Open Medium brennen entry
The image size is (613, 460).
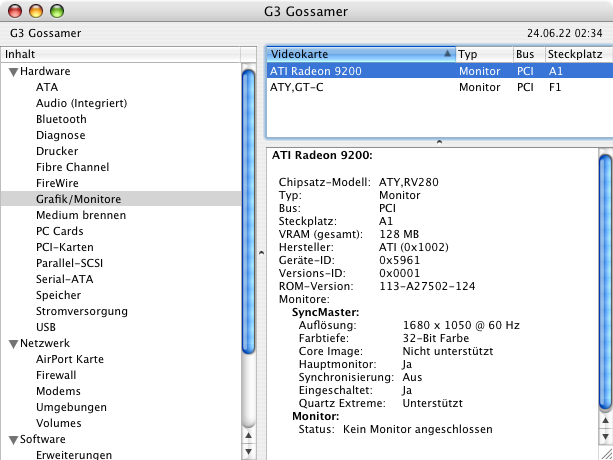(81, 215)
